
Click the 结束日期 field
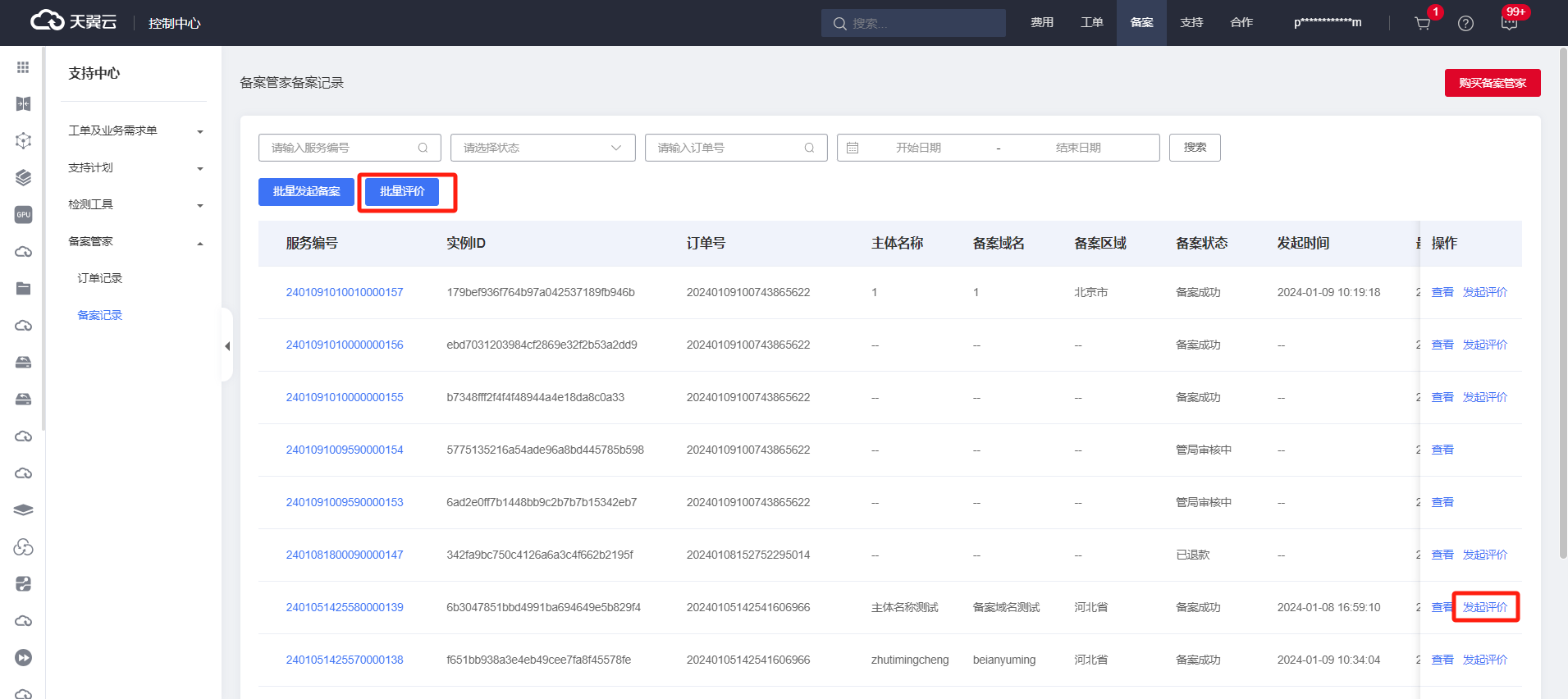tap(1078, 148)
